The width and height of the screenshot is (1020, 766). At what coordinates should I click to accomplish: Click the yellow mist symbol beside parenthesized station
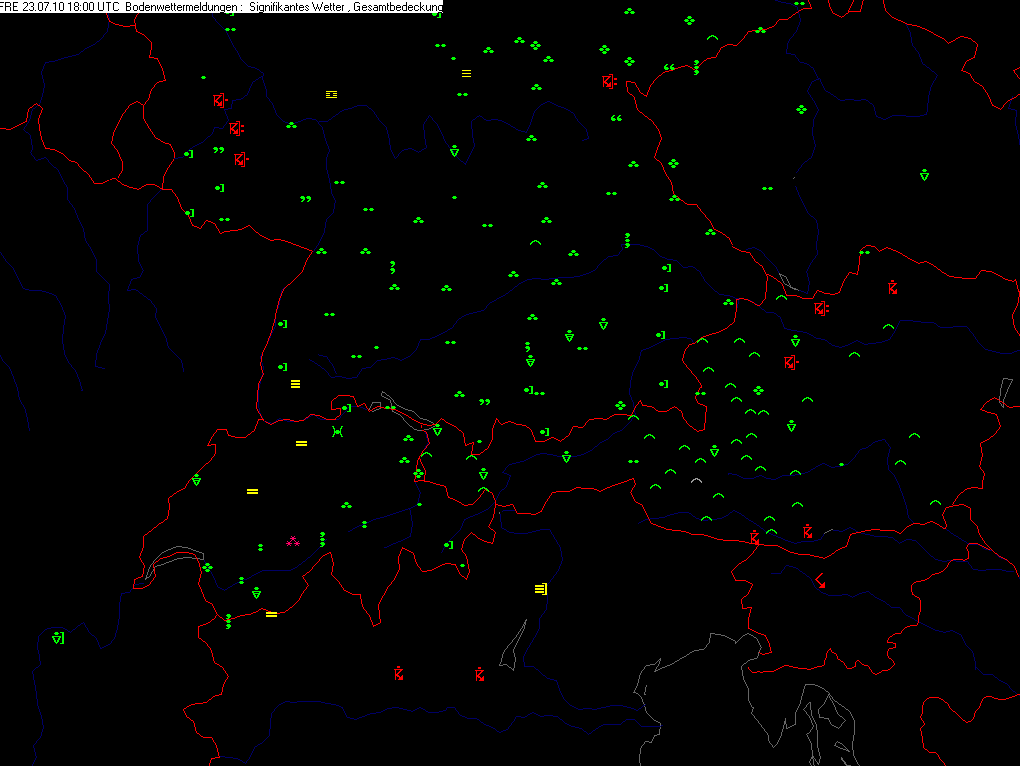pyautogui.click(x=301, y=443)
